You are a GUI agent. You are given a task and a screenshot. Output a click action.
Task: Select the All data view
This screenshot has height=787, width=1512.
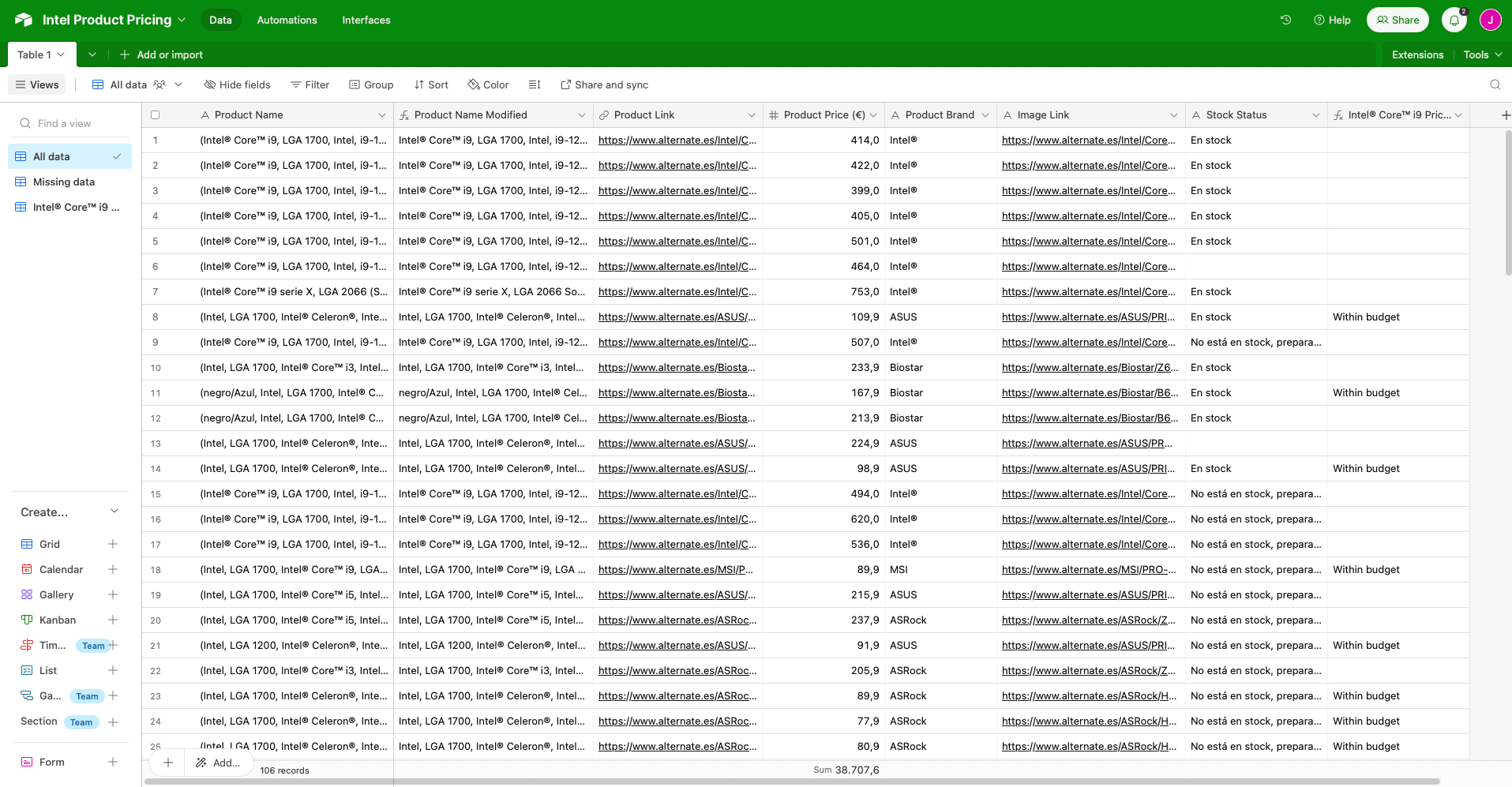coord(69,156)
